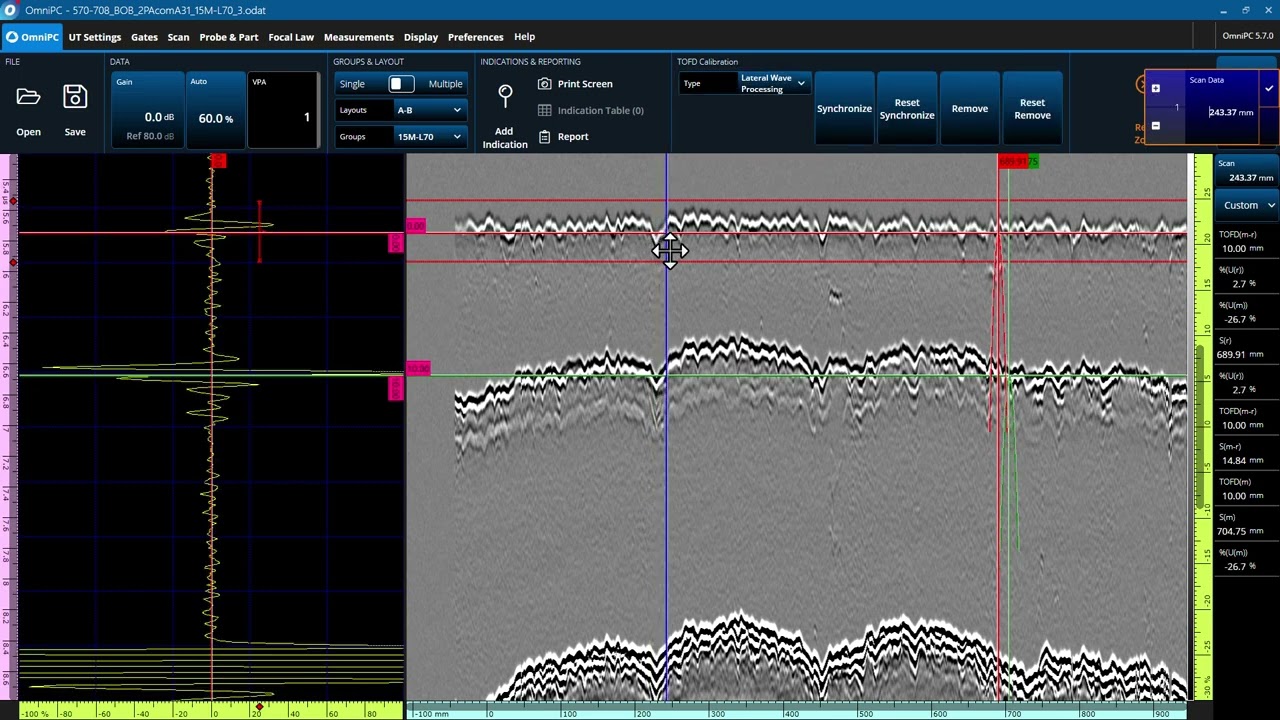Open the Scan tab

pos(178,37)
